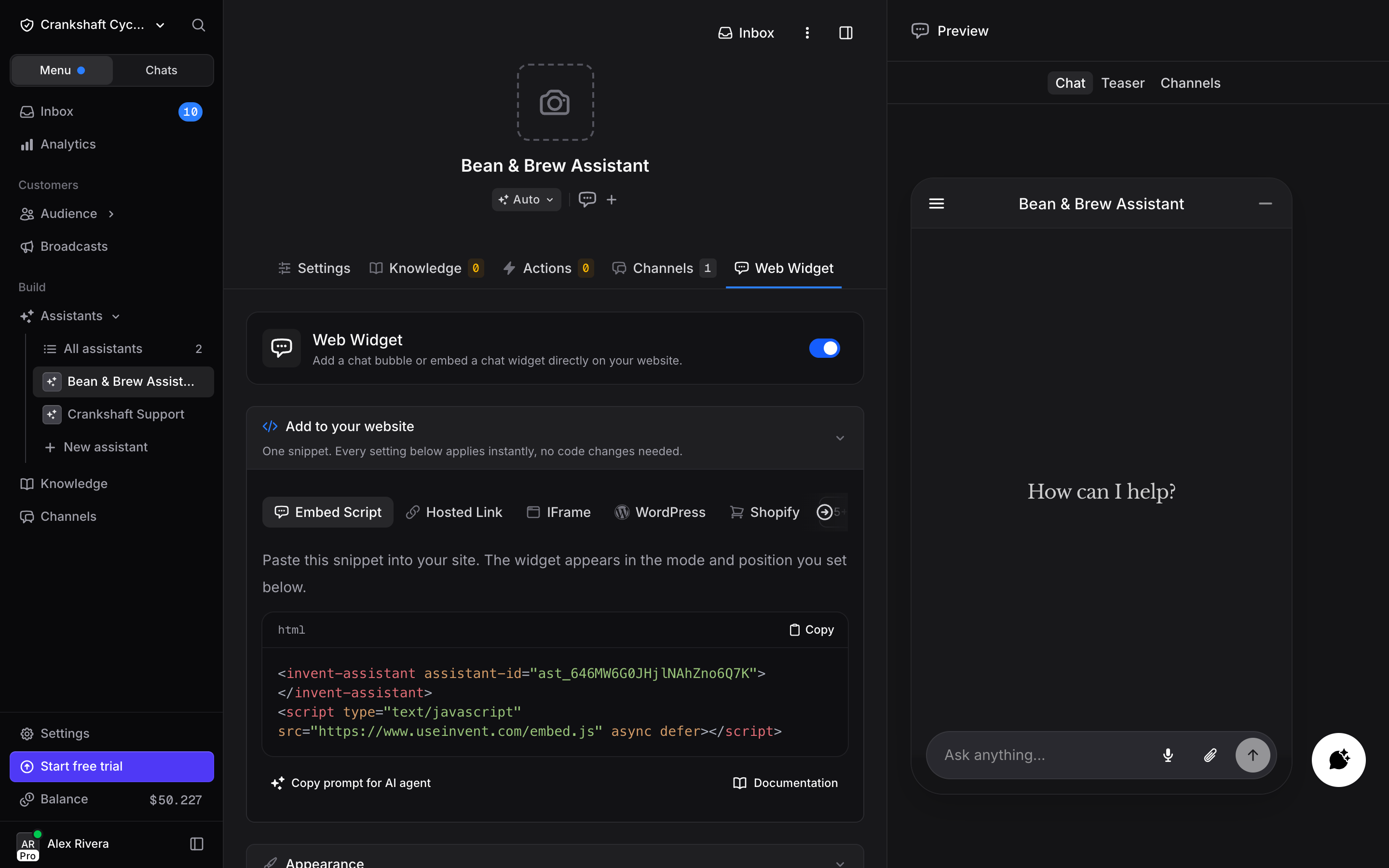
Task: Click the paperclip attachment icon
Action: pos(1210,755)
